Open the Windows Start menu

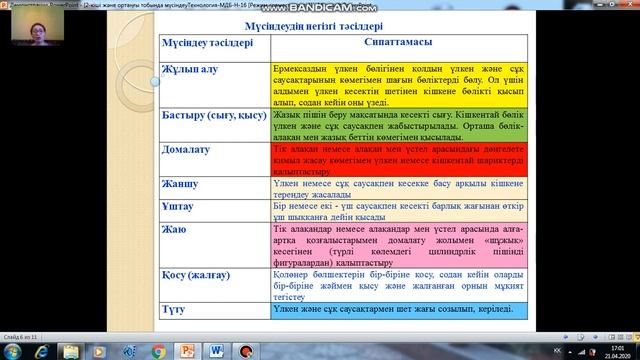point(12,351)
